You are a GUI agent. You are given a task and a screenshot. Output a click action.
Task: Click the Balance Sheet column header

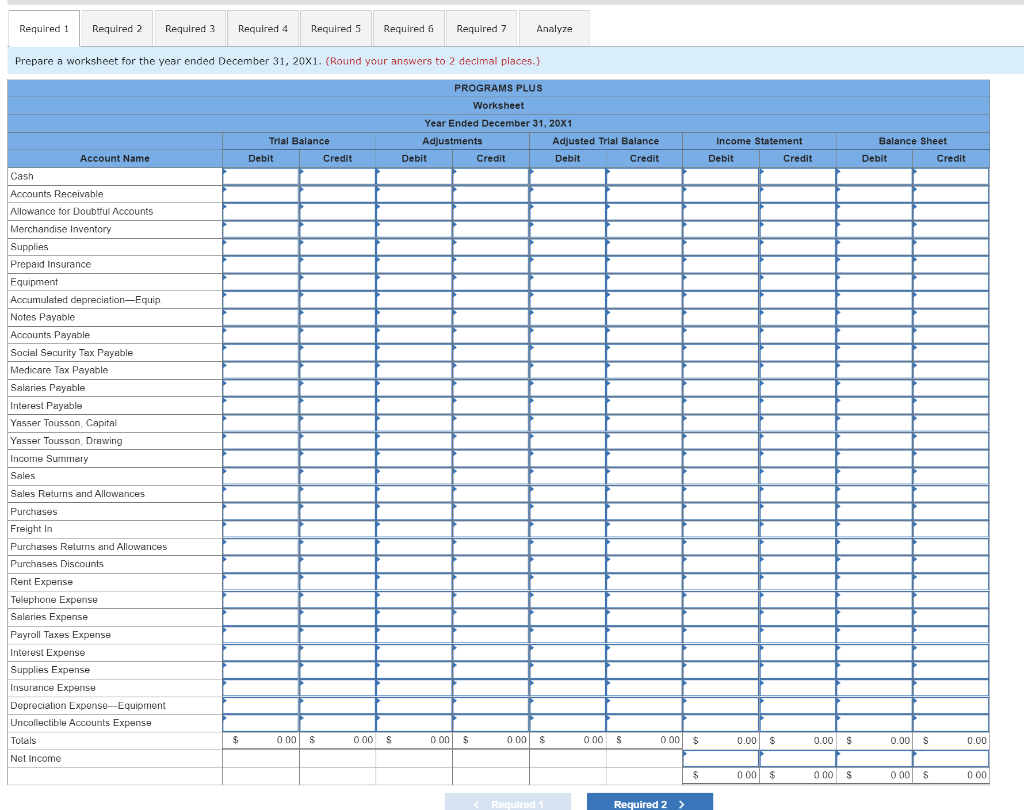click(x=913, y=141)
